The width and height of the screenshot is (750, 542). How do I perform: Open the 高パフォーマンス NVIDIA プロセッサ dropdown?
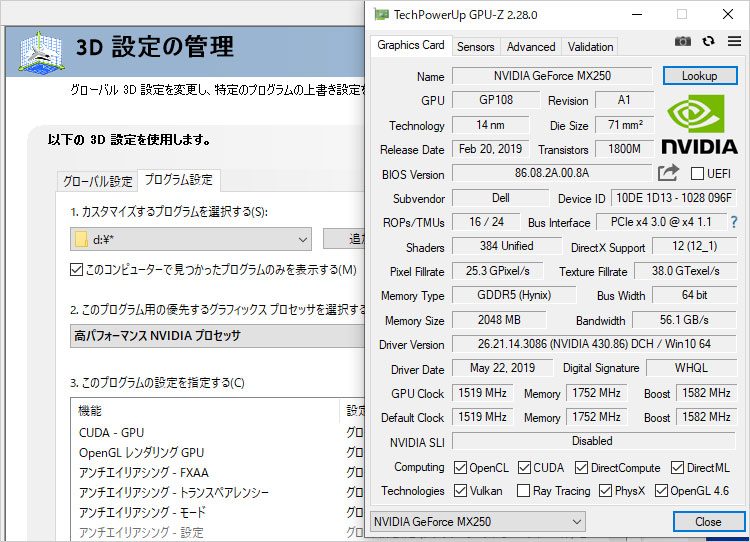click(x=218, y=336)
